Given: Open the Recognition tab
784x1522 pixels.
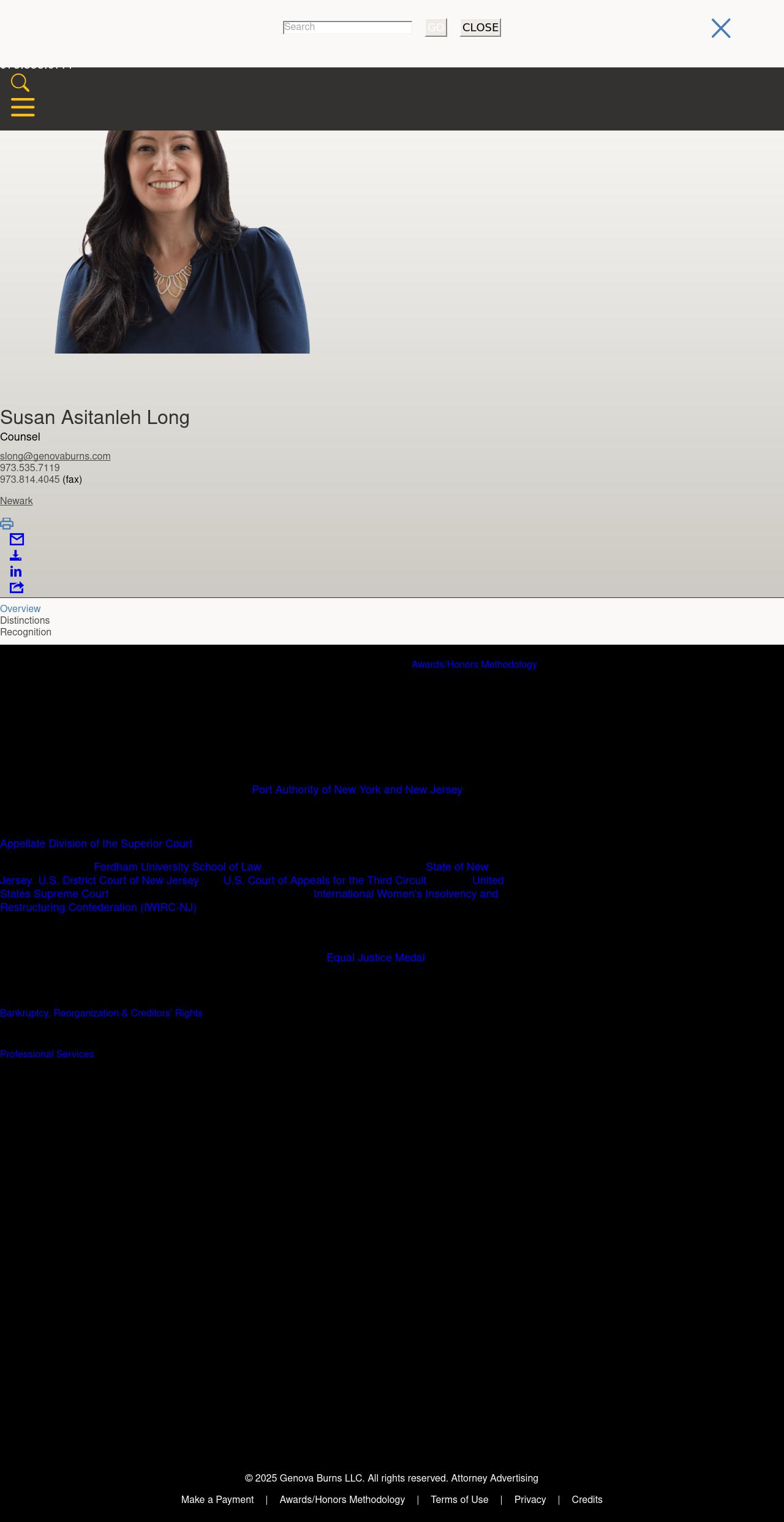Looking at the screenshot, I should pos(26,632).
